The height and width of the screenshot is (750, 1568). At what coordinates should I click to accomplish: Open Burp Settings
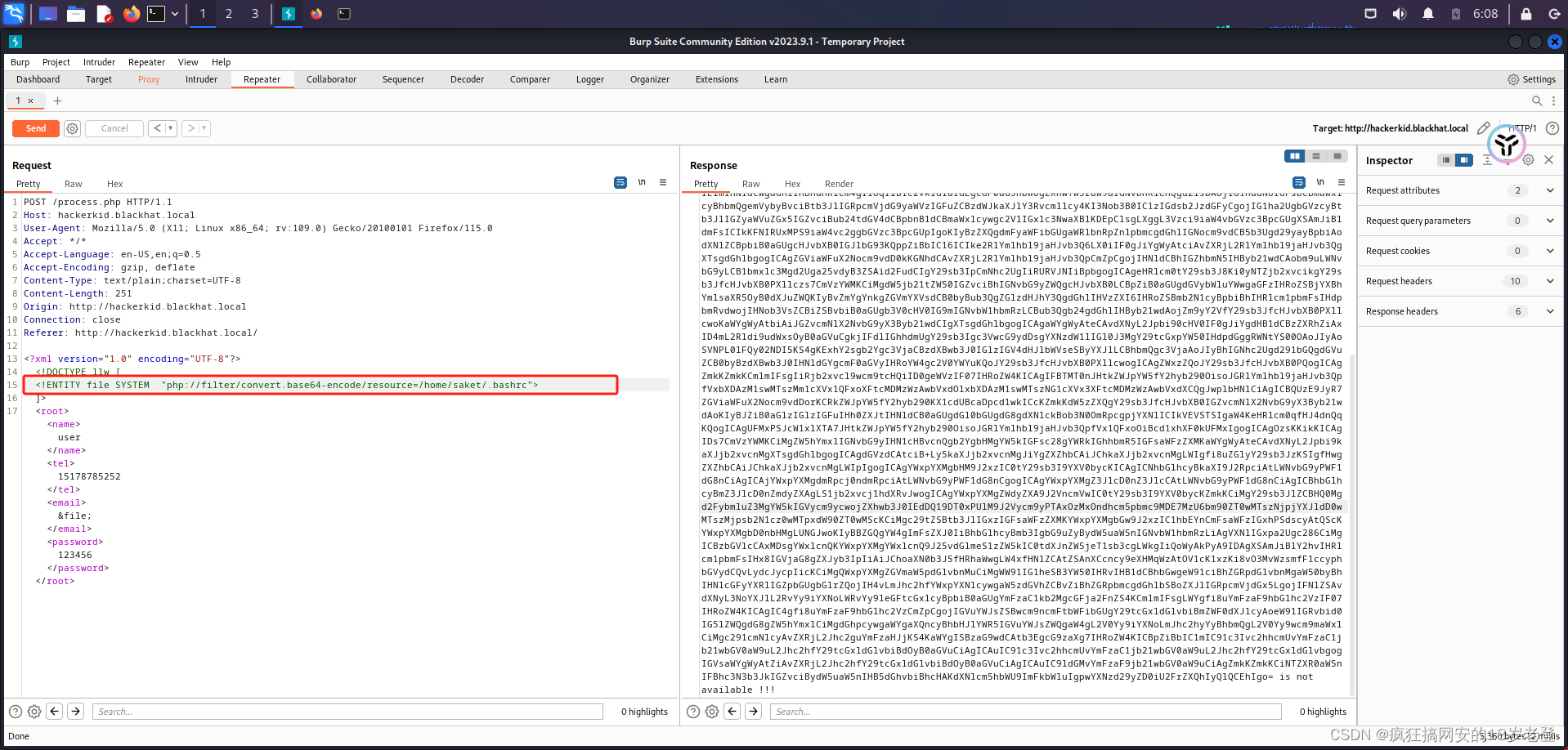tap(1531, 79)
